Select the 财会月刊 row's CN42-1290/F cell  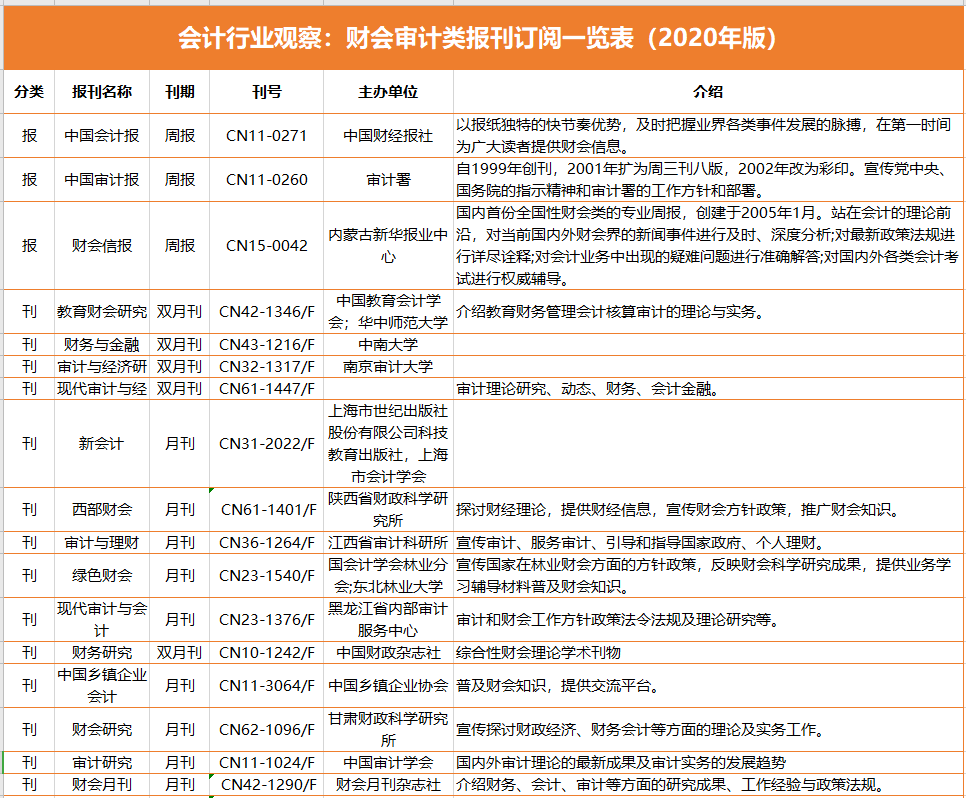(265, 785)
